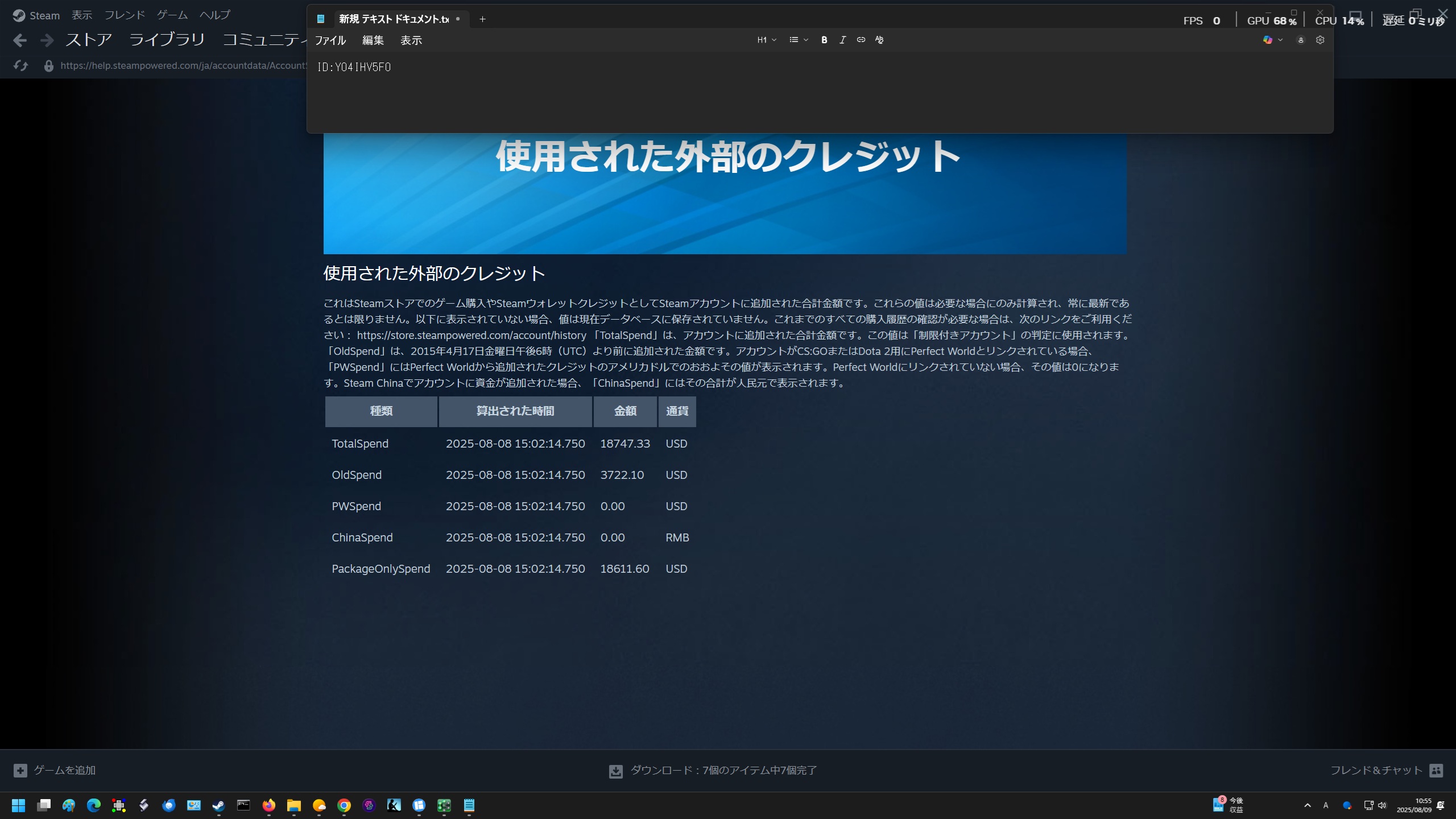Insert link using Notepad toolbar
The image size is (1456, 819).
click(x=861, y=40)
